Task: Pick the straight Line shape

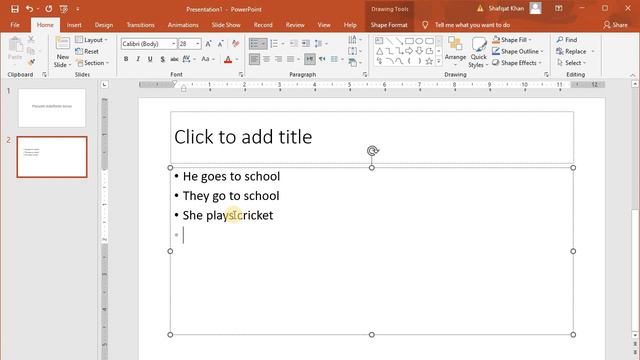Action: click(x=389, y=41)
